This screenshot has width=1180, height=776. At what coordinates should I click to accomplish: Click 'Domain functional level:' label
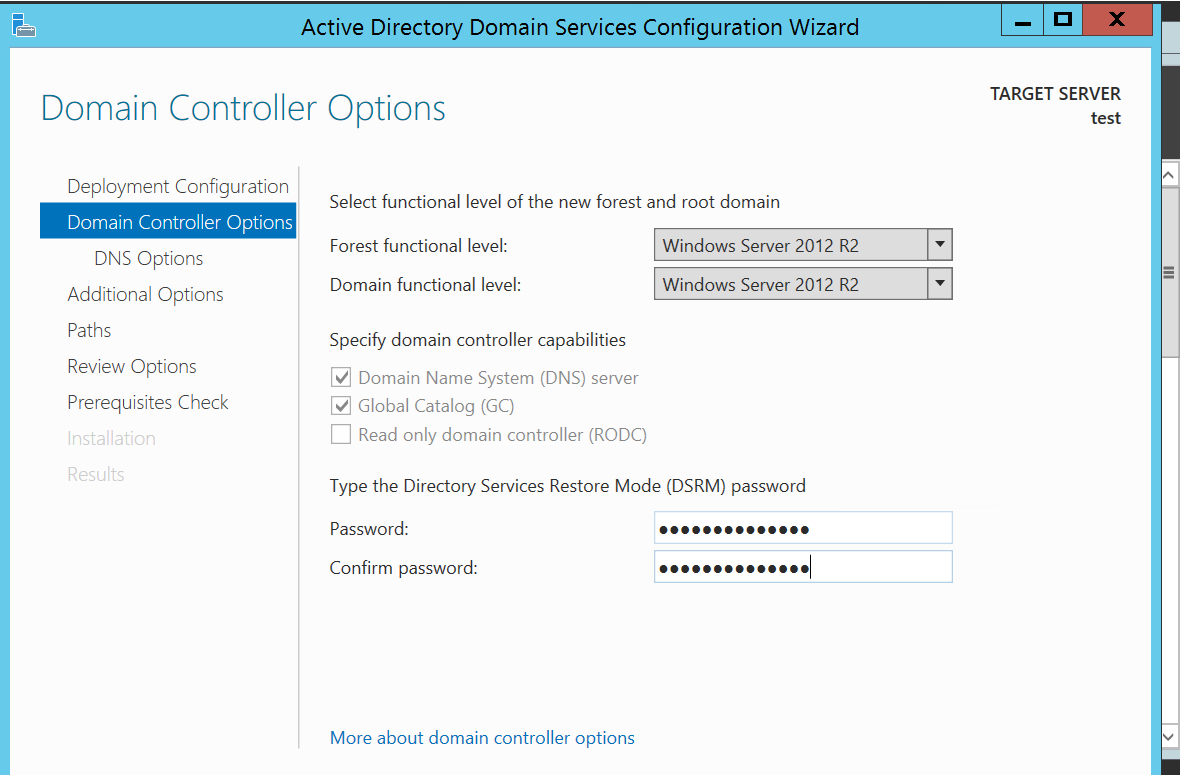[x=425, y=285]
